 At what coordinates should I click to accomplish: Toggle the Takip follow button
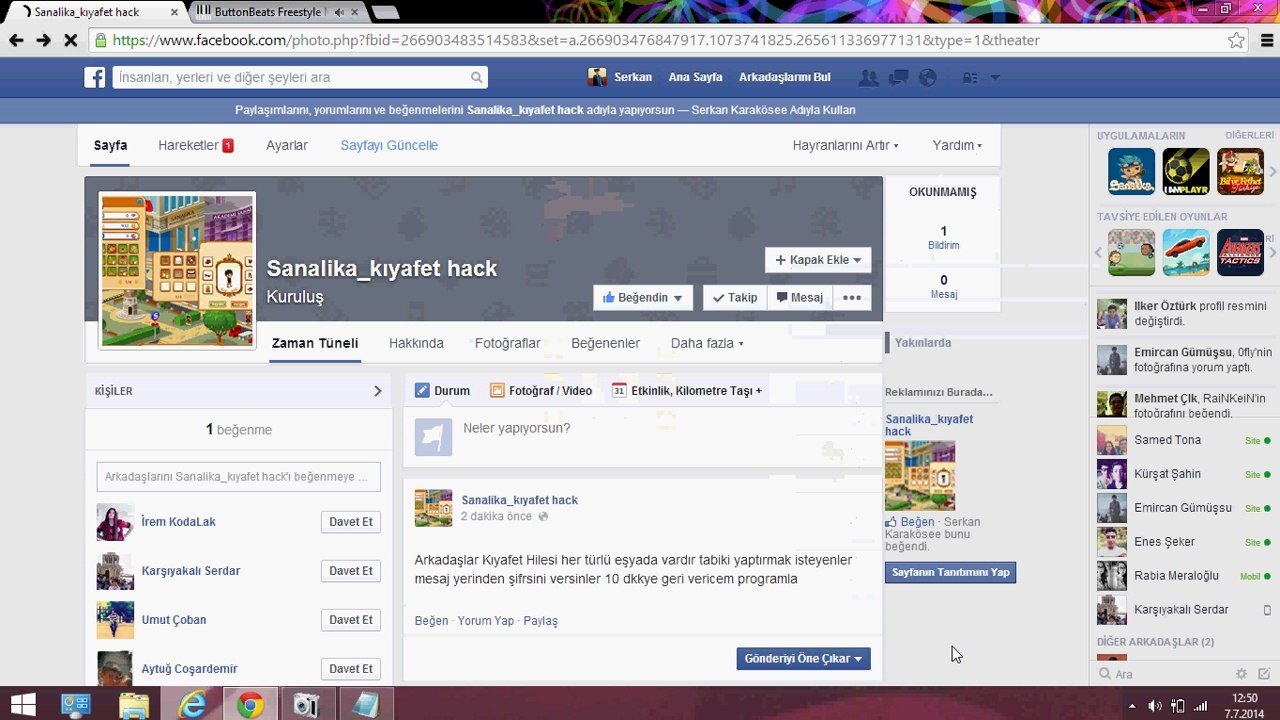(735, 297)
